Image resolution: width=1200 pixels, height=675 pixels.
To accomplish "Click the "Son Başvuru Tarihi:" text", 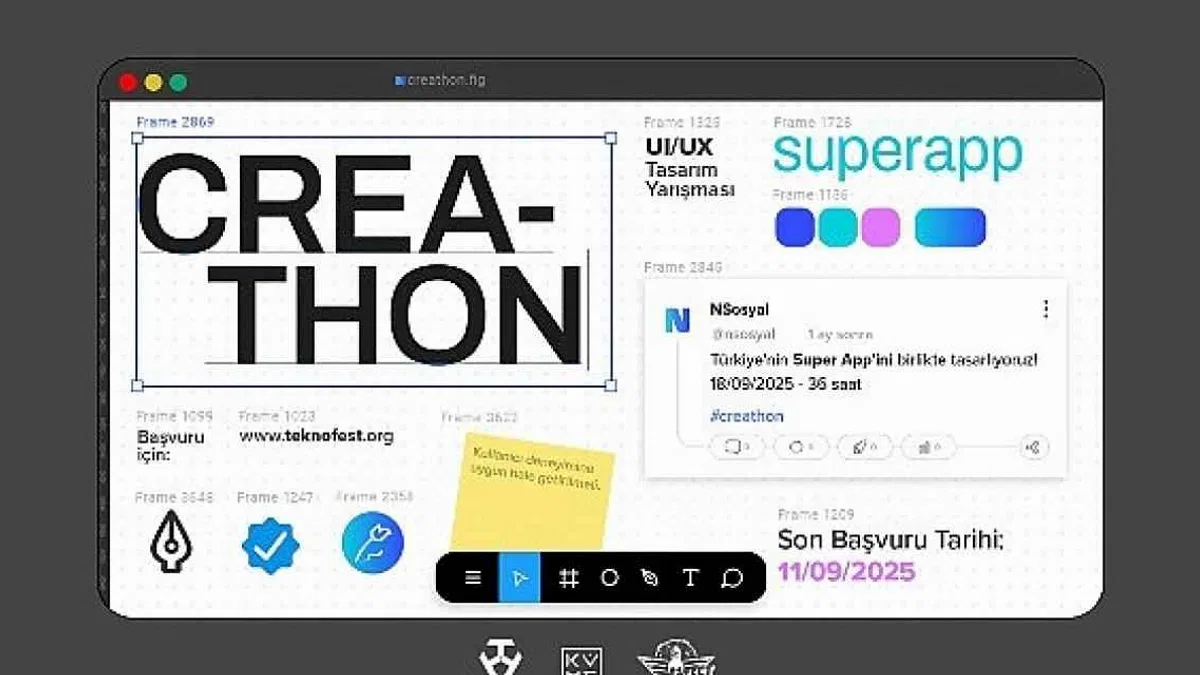I will pos(891,542).
